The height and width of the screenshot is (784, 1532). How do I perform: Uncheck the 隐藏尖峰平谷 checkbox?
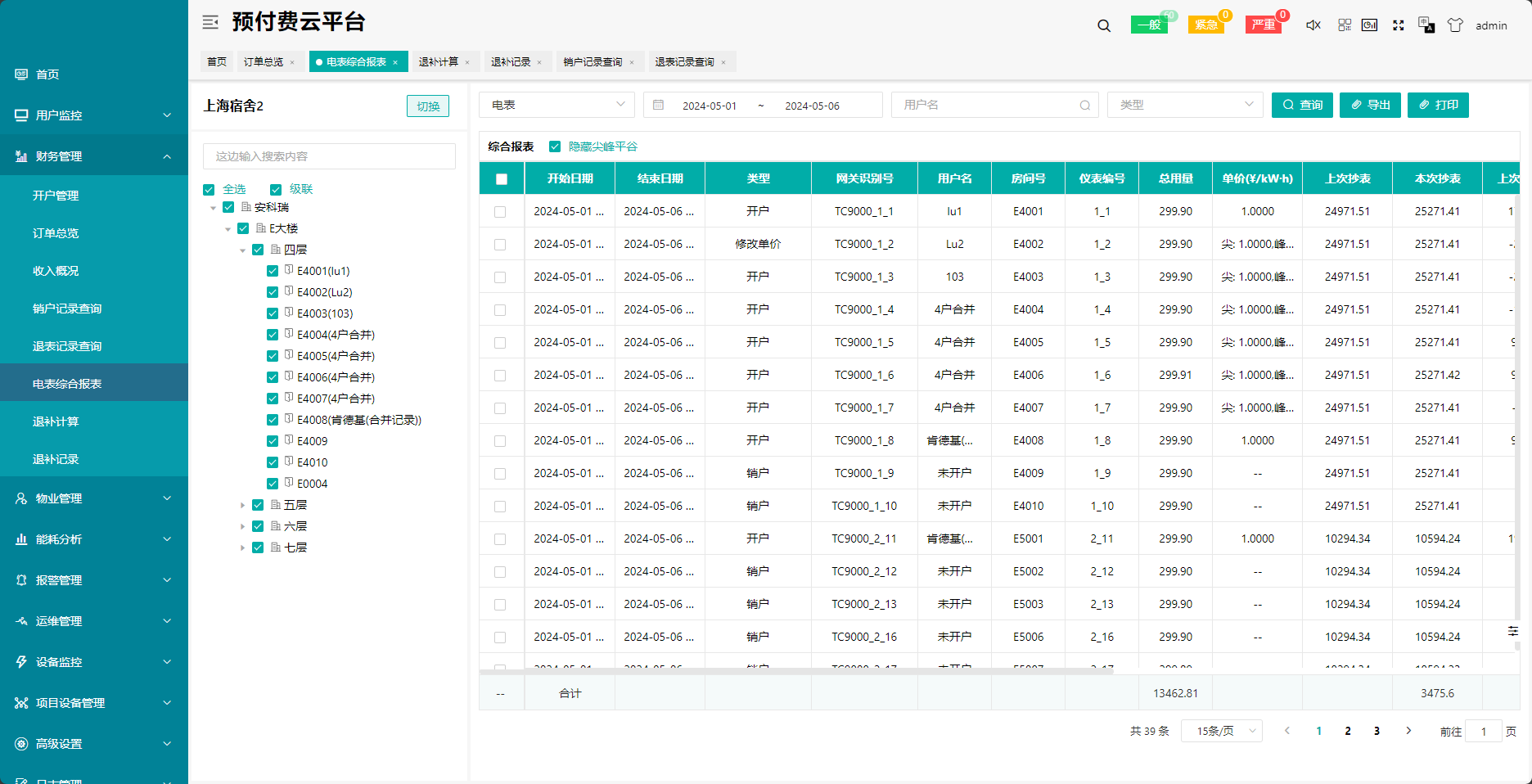click(x=555, y=146)
